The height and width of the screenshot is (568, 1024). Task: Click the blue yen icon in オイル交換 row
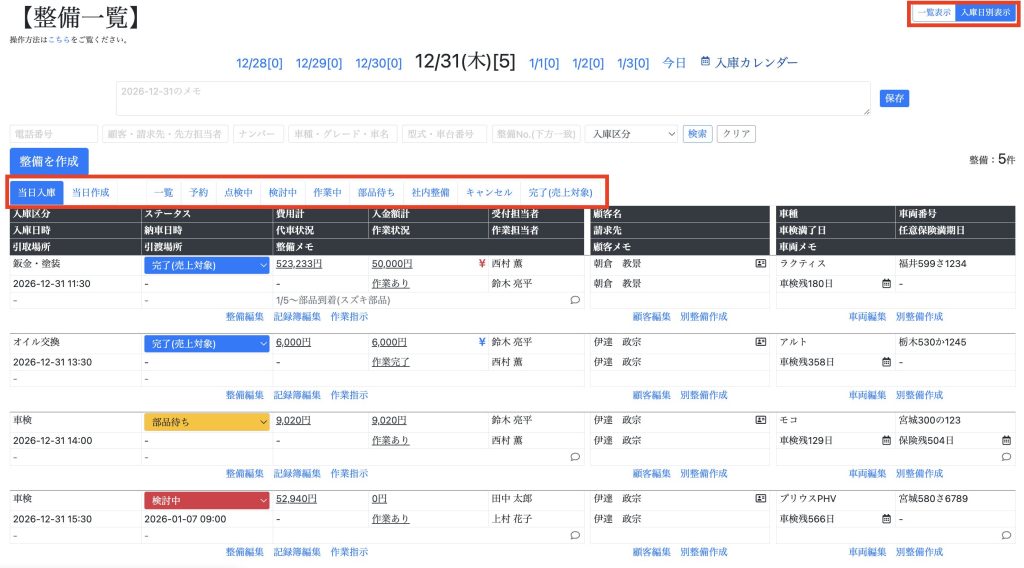(x=482, y=342)
